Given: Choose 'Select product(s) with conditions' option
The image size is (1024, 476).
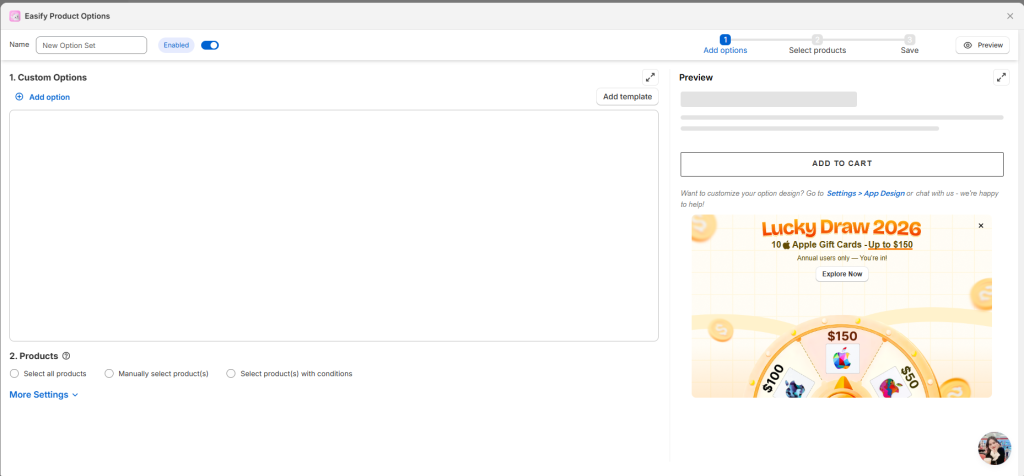Looking at the screenshot, I should click(x=231, y=374).
